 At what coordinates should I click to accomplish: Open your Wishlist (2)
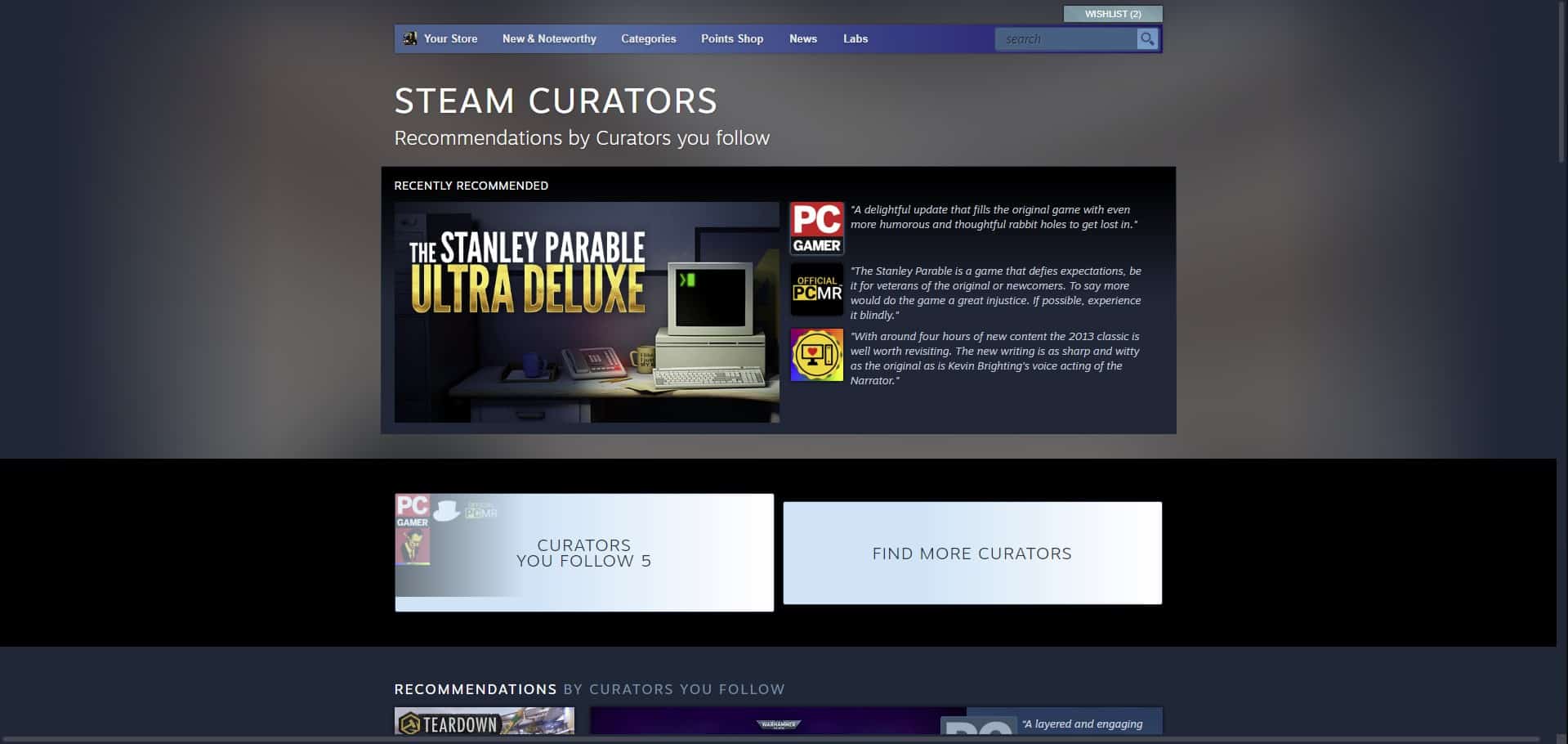click(1111, 13)
